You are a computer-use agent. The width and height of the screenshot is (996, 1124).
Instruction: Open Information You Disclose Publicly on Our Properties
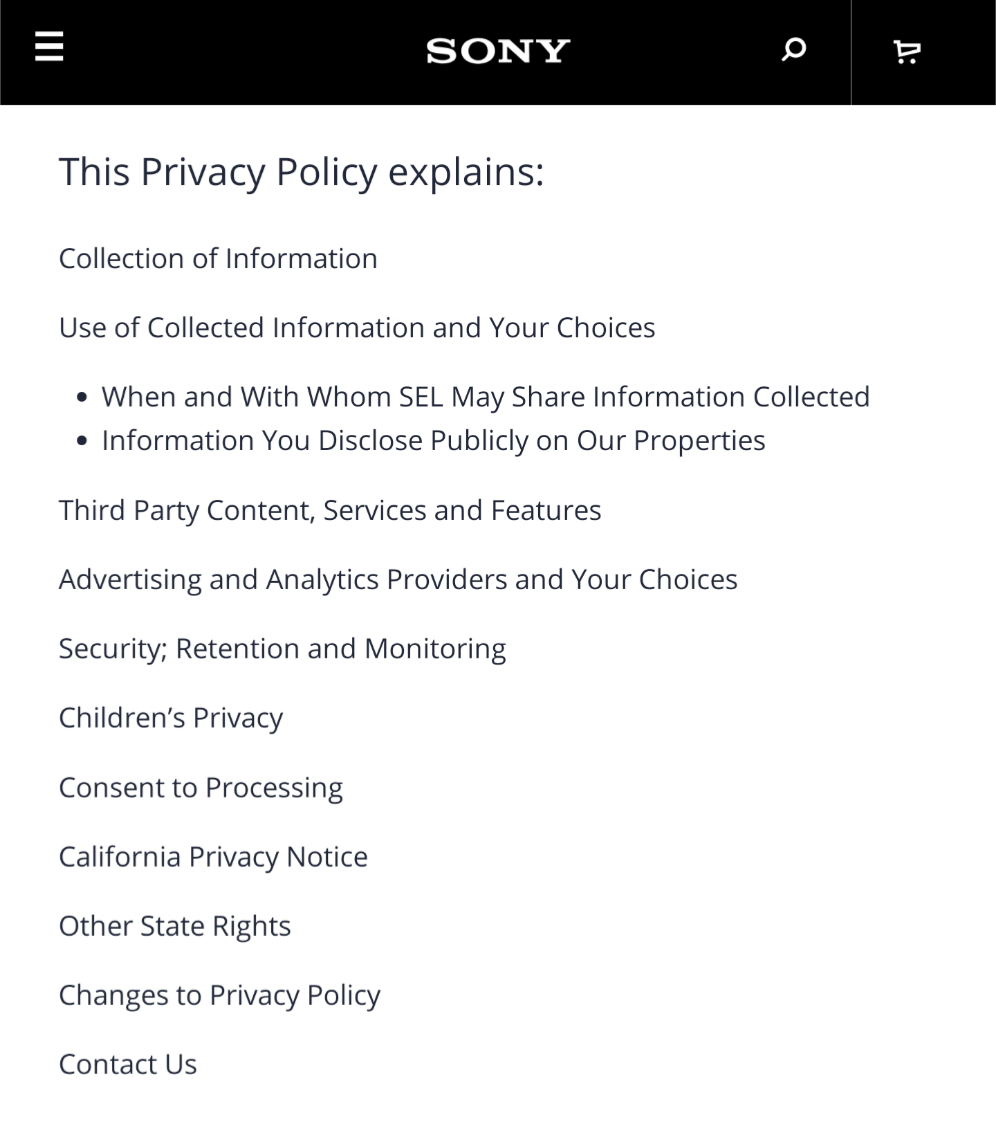click(433, 441)
